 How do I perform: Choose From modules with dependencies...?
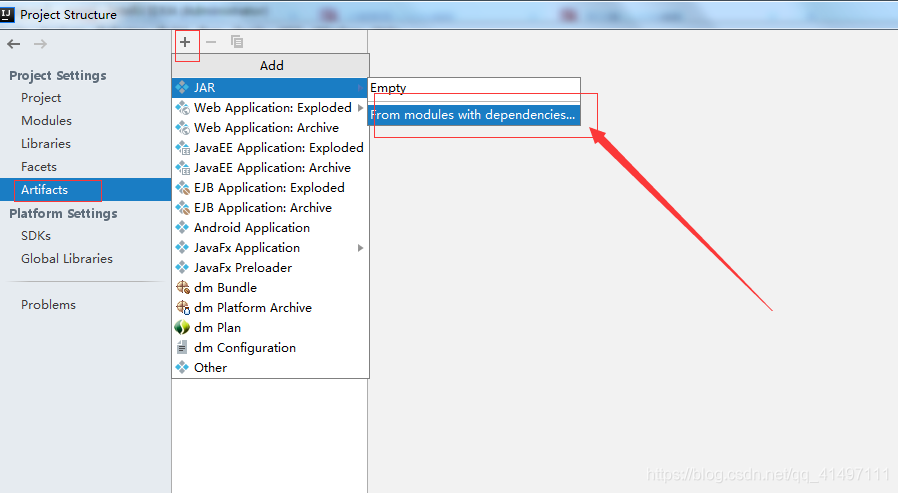474,115
